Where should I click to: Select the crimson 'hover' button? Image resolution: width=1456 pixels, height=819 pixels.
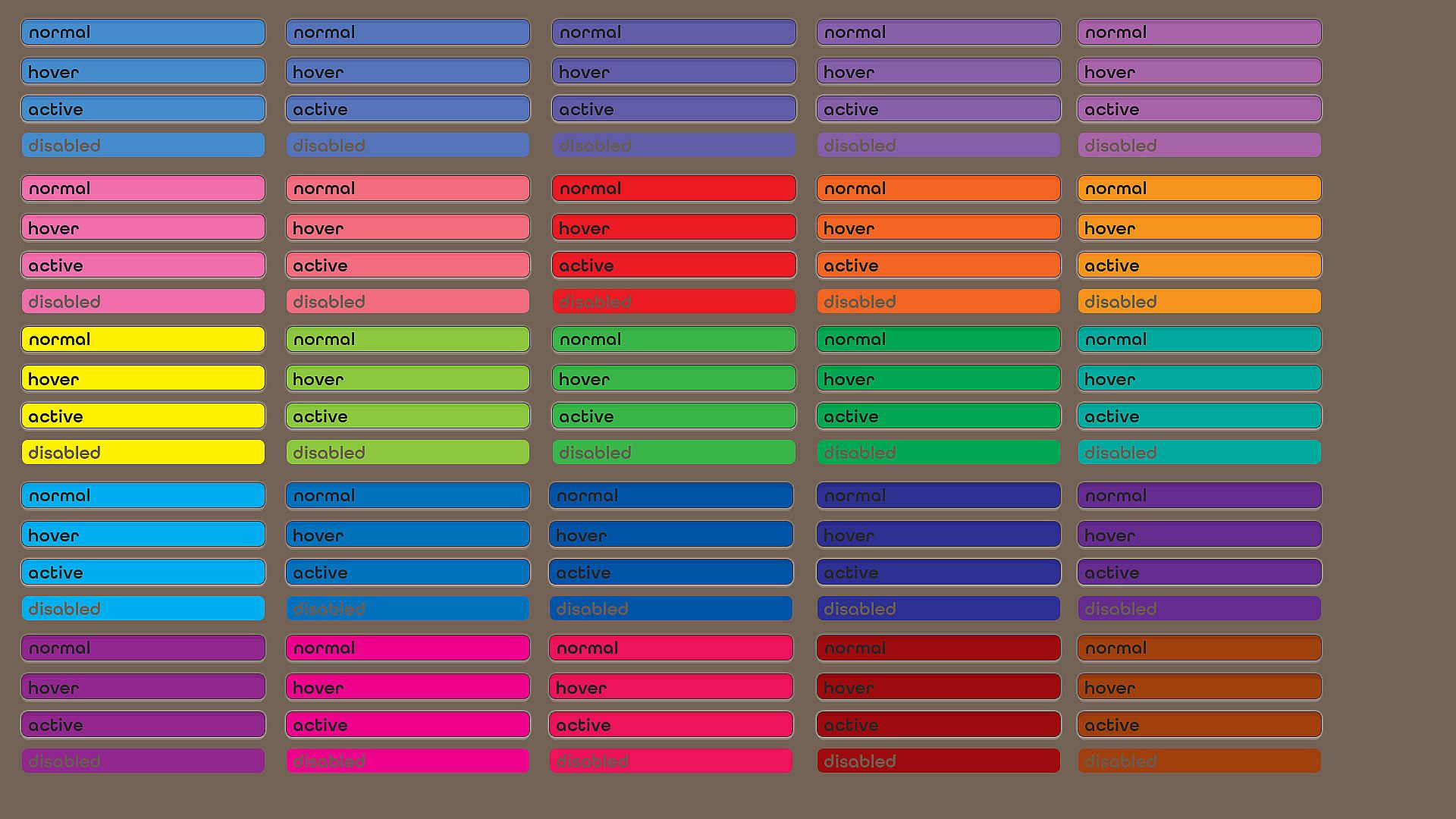pos(671,687)
